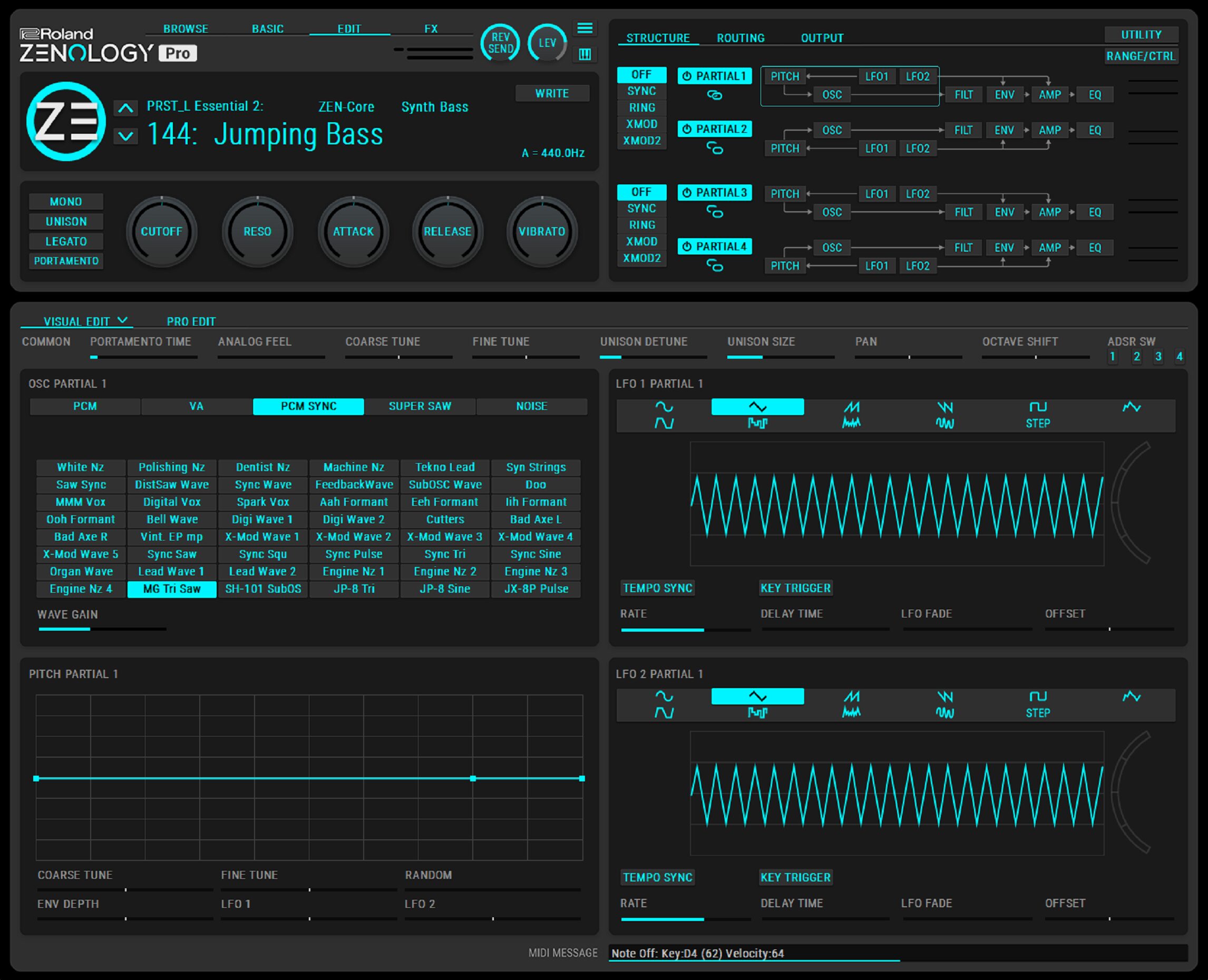
Task: Toggle KEY TRIGGER in LFO 2
Action: point(795,877)
